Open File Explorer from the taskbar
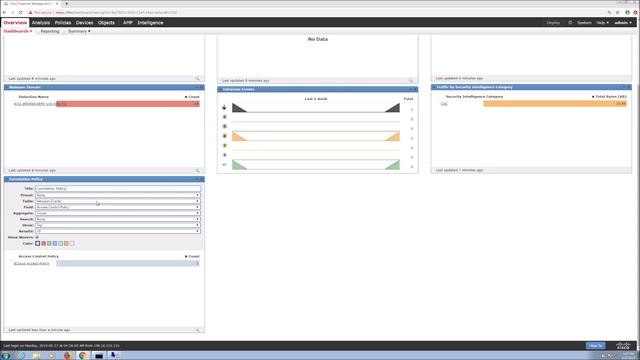This screenshot has width=640, height=360. point(36,356)
